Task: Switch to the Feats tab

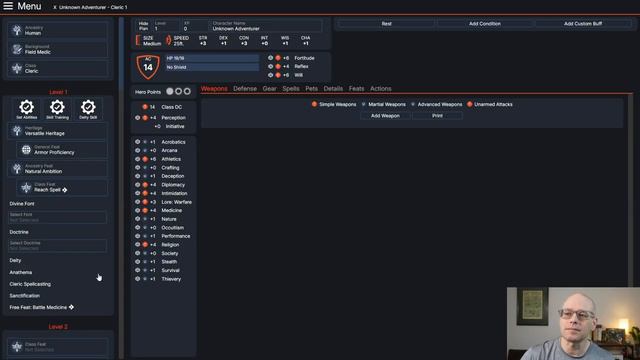Action: pos(356,89)
